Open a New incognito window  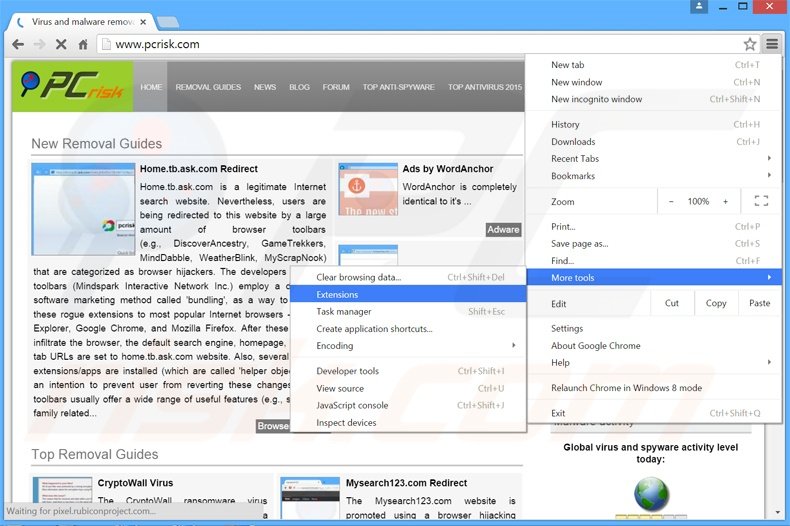[x=654, y=99]
